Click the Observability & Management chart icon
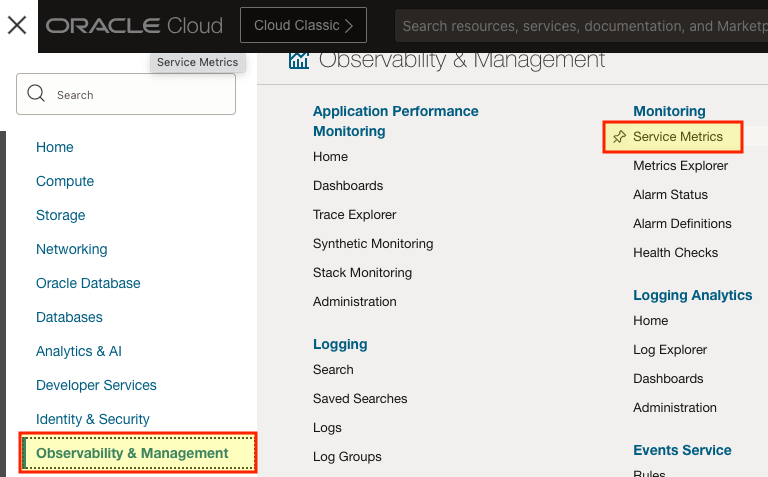The width and height of the screenshot is (768, 477). pyautogui.click(x=298, y=60)
